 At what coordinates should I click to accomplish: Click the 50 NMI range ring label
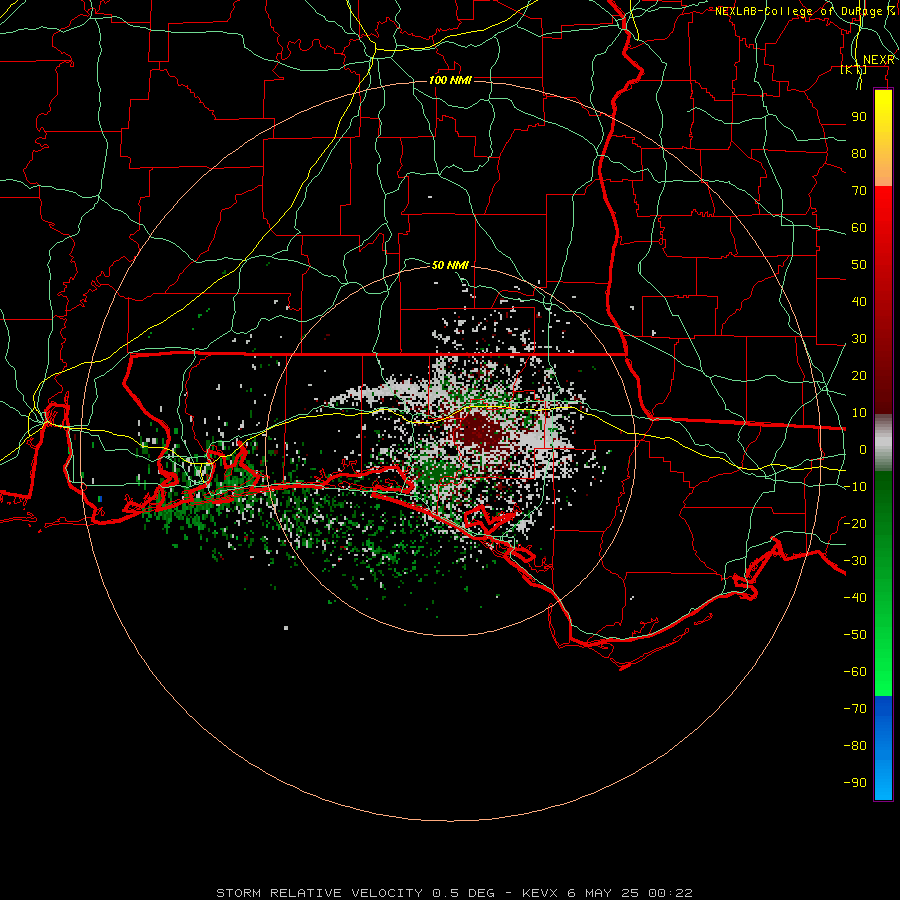(x=450, y=265)
